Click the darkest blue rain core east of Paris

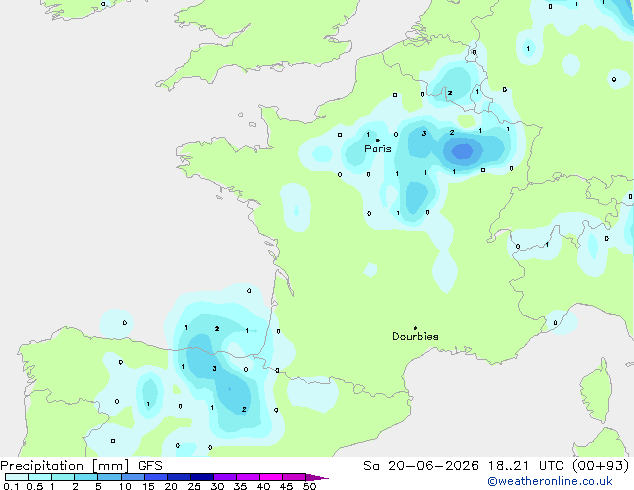463,151
